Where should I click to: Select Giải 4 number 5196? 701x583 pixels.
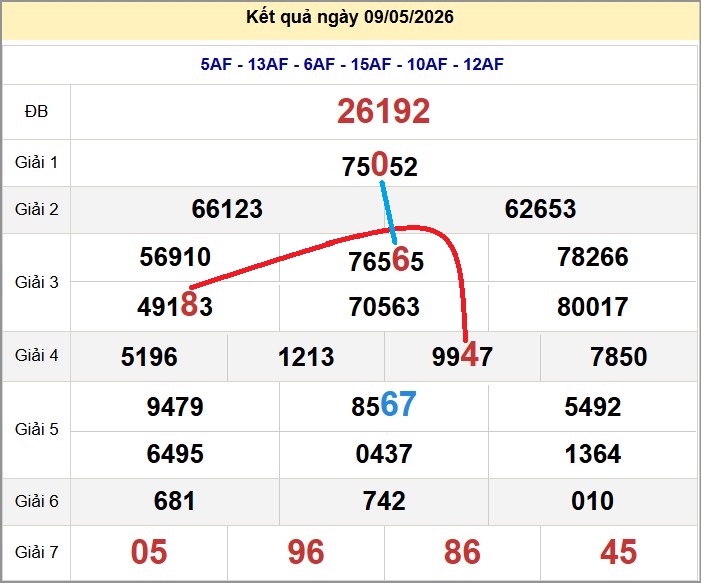click(149, 357)
